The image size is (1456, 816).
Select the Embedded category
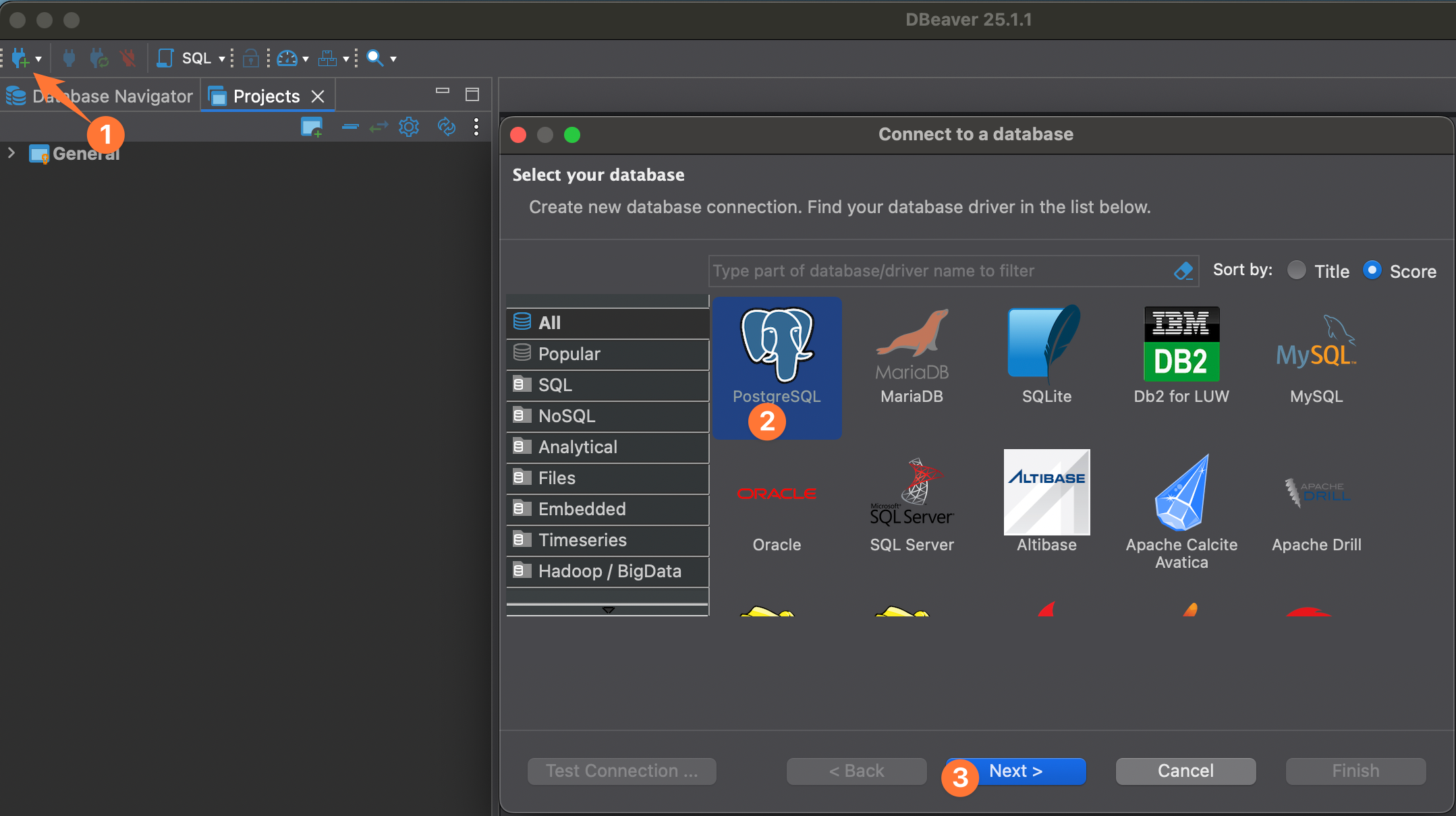(x=607, y=509)
